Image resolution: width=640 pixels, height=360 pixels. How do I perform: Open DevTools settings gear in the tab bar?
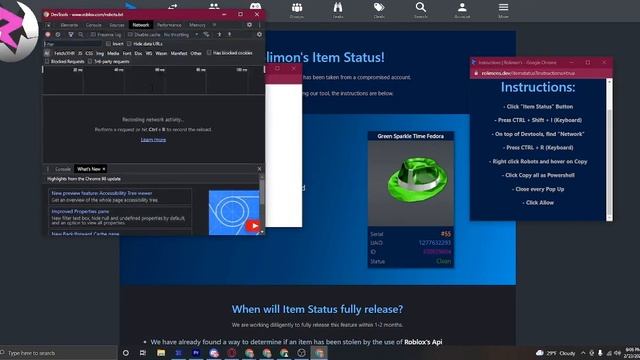click(x=249, y=25)
